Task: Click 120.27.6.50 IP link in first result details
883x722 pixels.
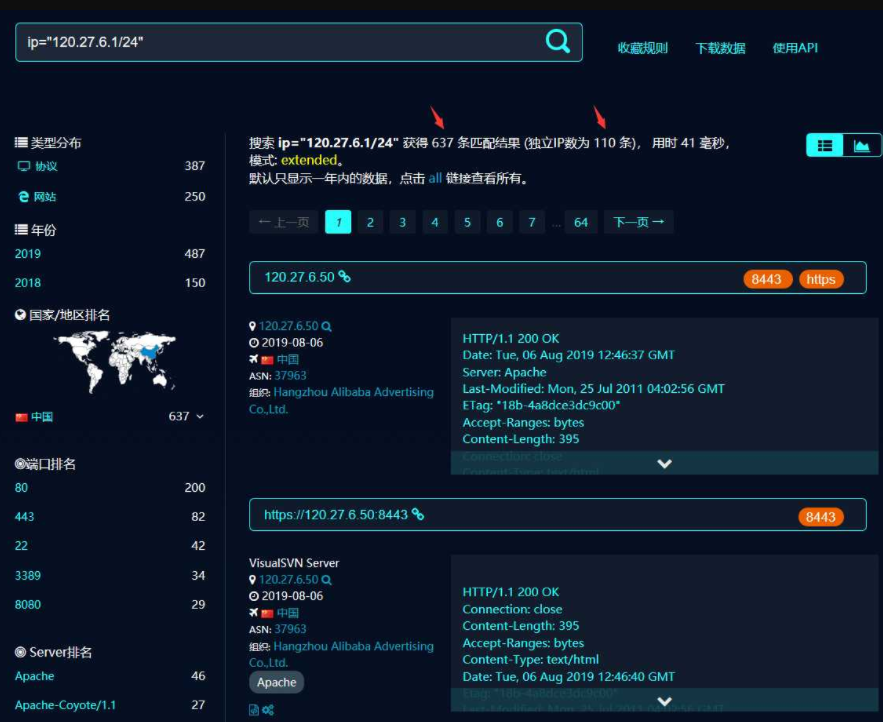Action: [289, 326]
